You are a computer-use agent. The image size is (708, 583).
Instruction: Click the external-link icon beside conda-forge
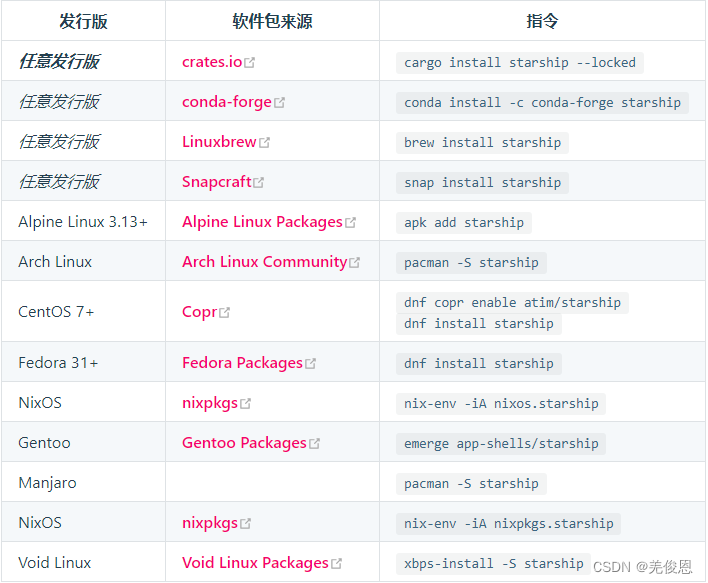279,103
